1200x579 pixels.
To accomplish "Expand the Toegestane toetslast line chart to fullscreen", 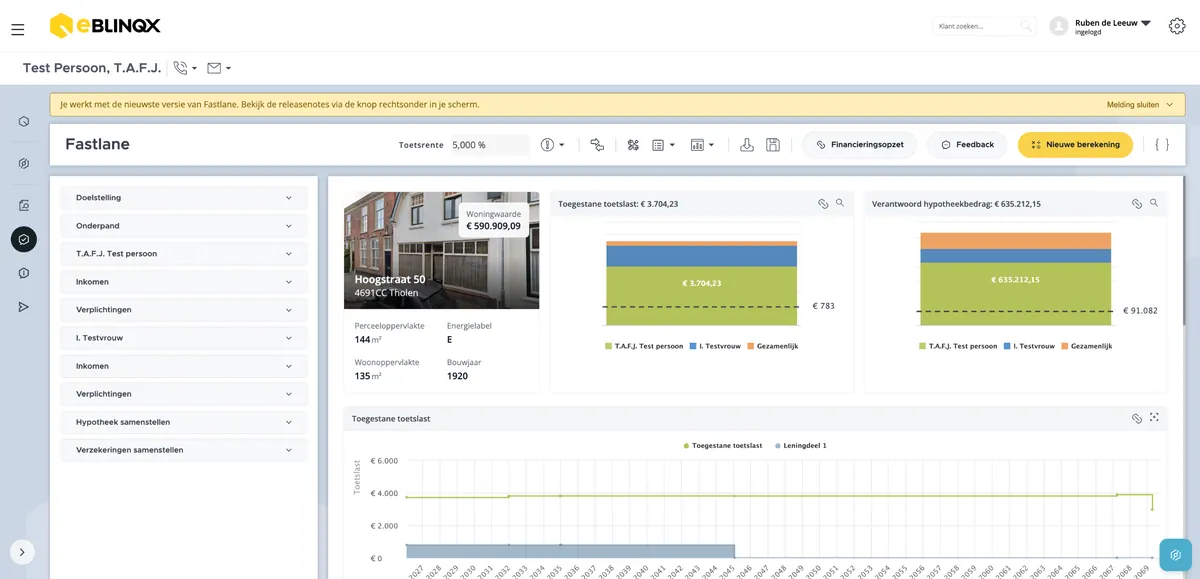I will (x=1154, y=418).
